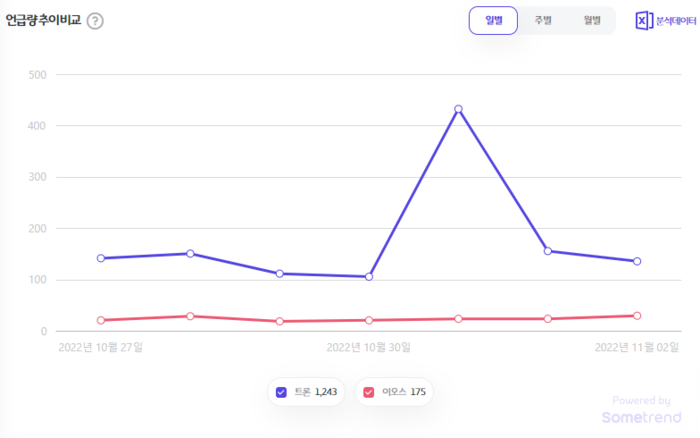This screenshot has width=700, height=438.
Task: Click the first blue point on 2022년 10월 27일
Action: click(101, 258)
